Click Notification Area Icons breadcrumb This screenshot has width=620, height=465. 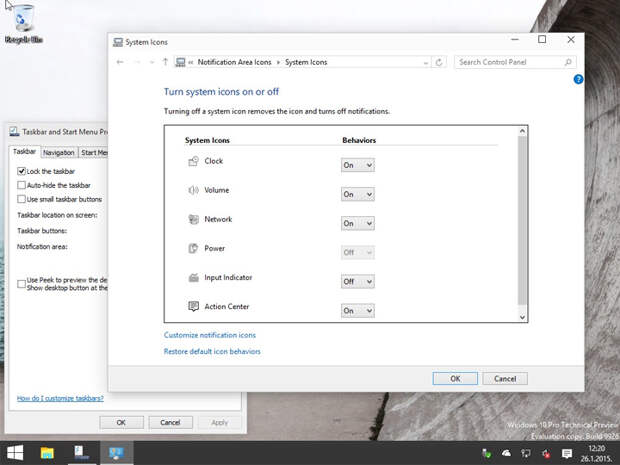pyautogui.click(x=234, y=62)
